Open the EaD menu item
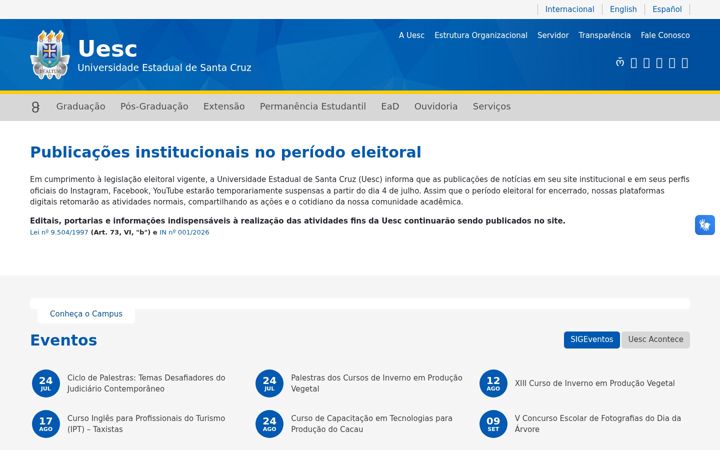Viewport: 720px width, 450px height. pyautogui.click(x=390, y=107)
